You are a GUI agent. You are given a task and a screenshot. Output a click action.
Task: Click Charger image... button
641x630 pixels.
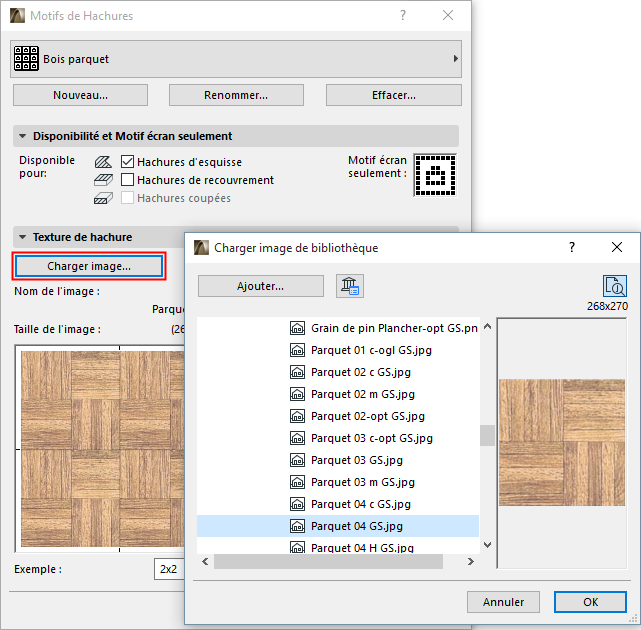click(89, 266)
